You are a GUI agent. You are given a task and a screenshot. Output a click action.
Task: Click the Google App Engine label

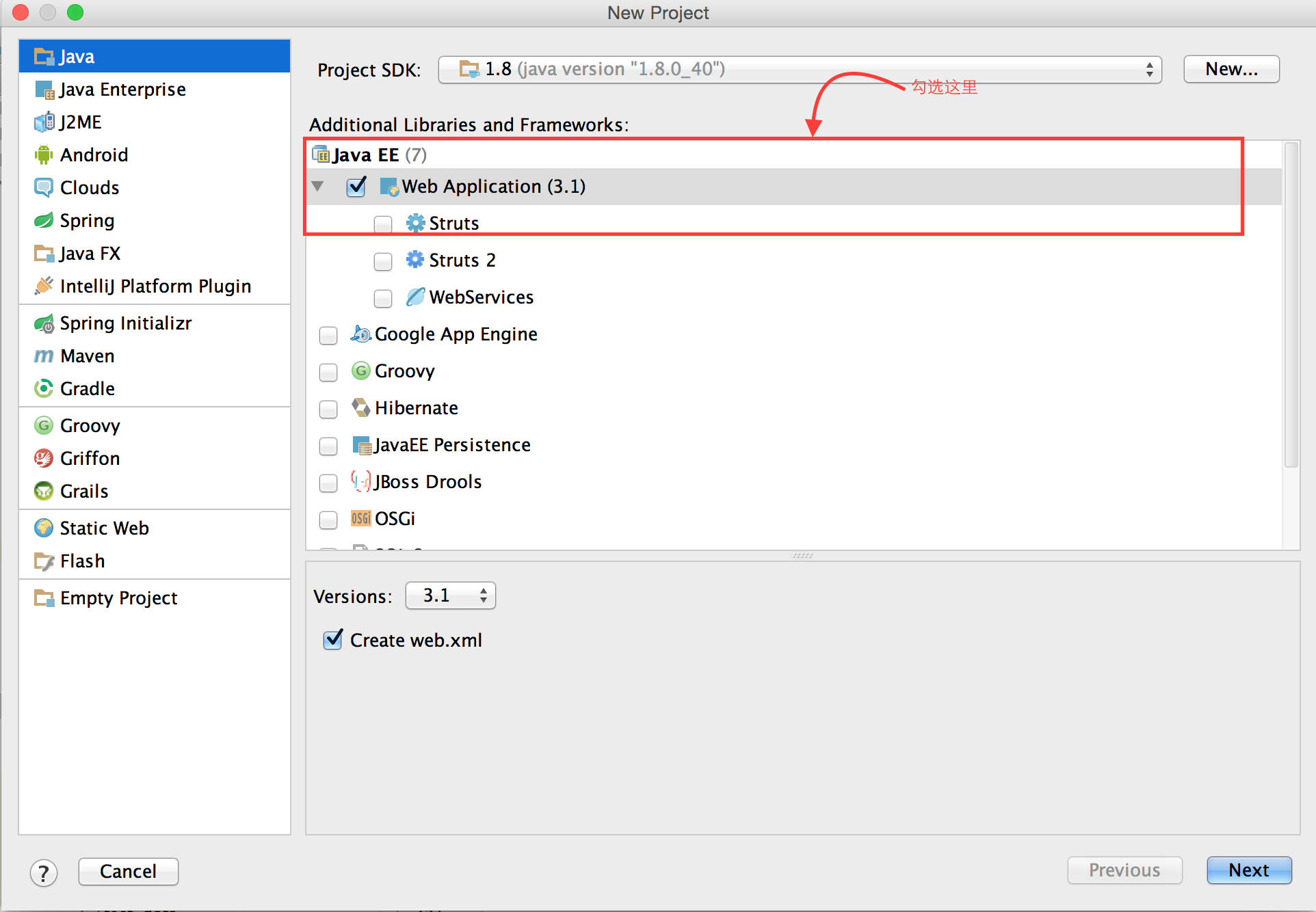click(456, 334)
